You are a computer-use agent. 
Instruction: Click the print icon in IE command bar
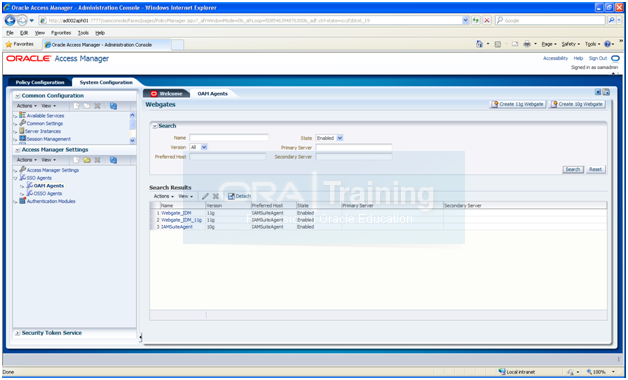click(x=527, y=44)
